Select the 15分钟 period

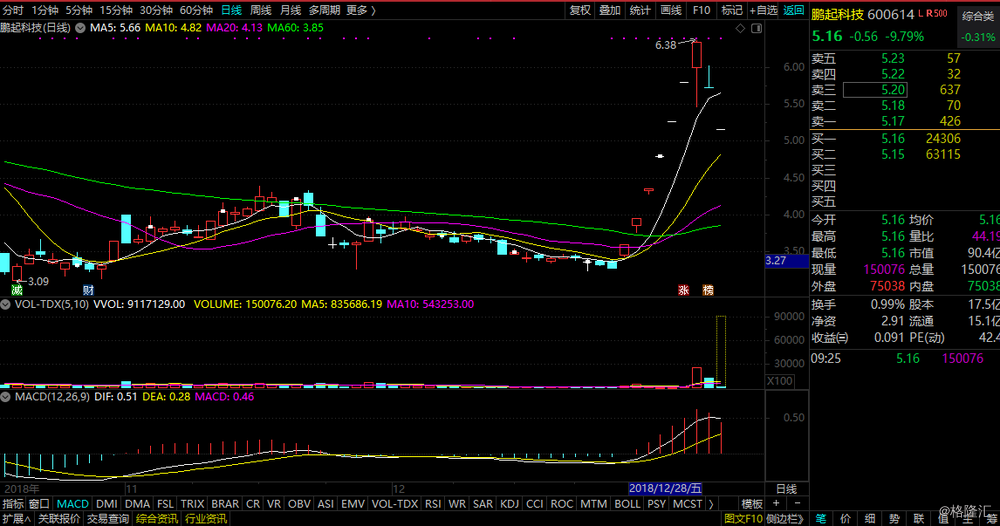pyautogui.click(x=115, y=10)
